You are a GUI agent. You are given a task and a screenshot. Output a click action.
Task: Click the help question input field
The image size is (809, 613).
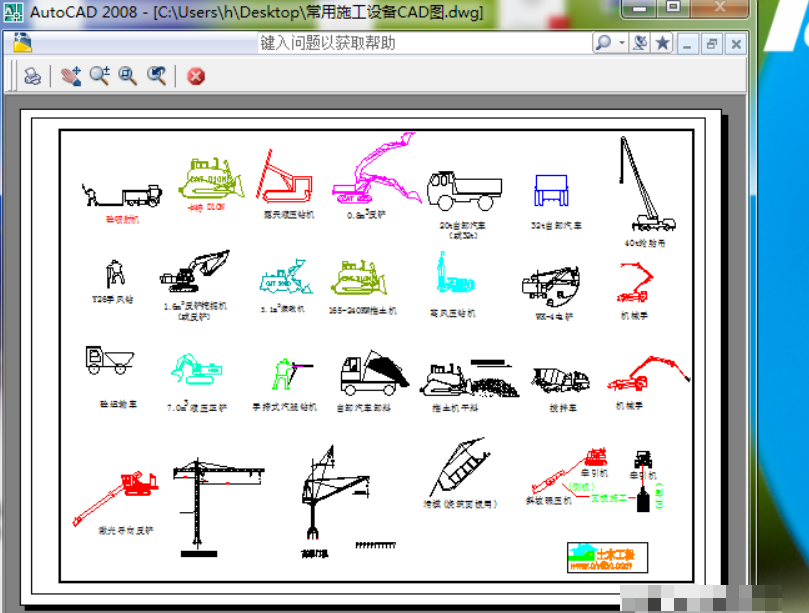[x=424, y=43]
